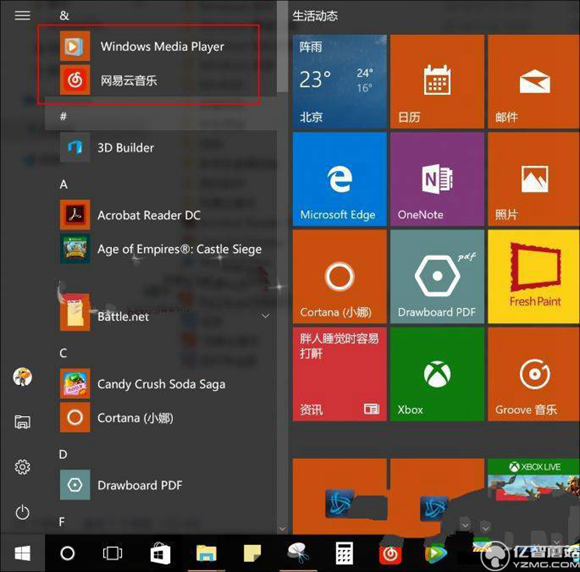The width and height of the screenshot is (580, 572).
Task: Open the OneNote tile
Action: (437, 179)
